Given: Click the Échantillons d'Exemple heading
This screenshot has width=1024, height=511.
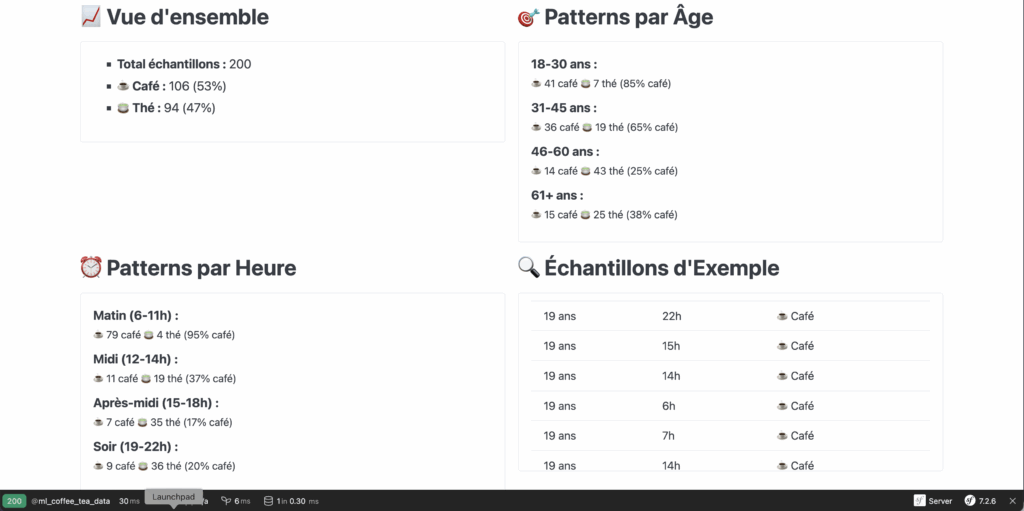Looking at the screenshot, I should point(662,268).
